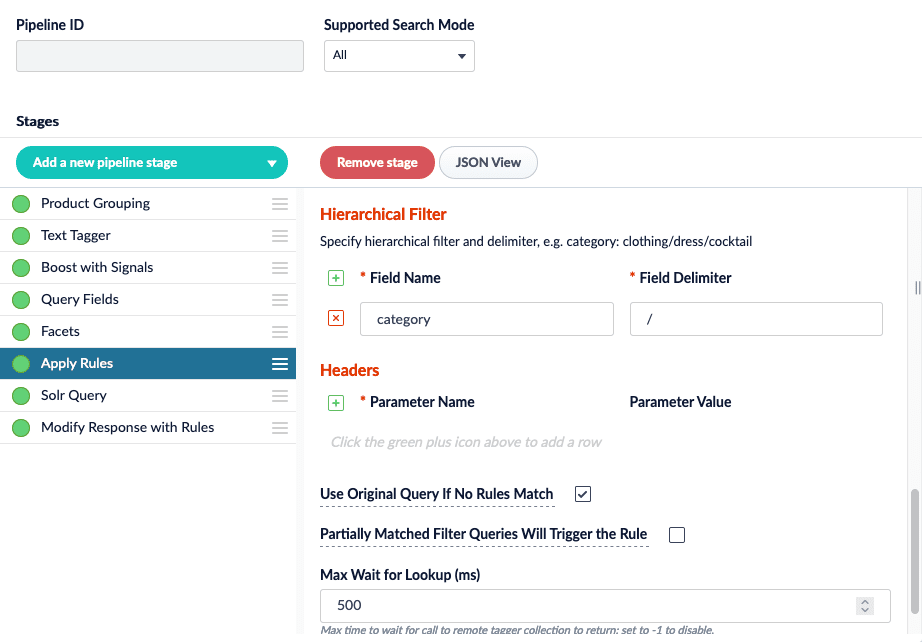
Task: Switch to JSON View
Action: [488, 163]
